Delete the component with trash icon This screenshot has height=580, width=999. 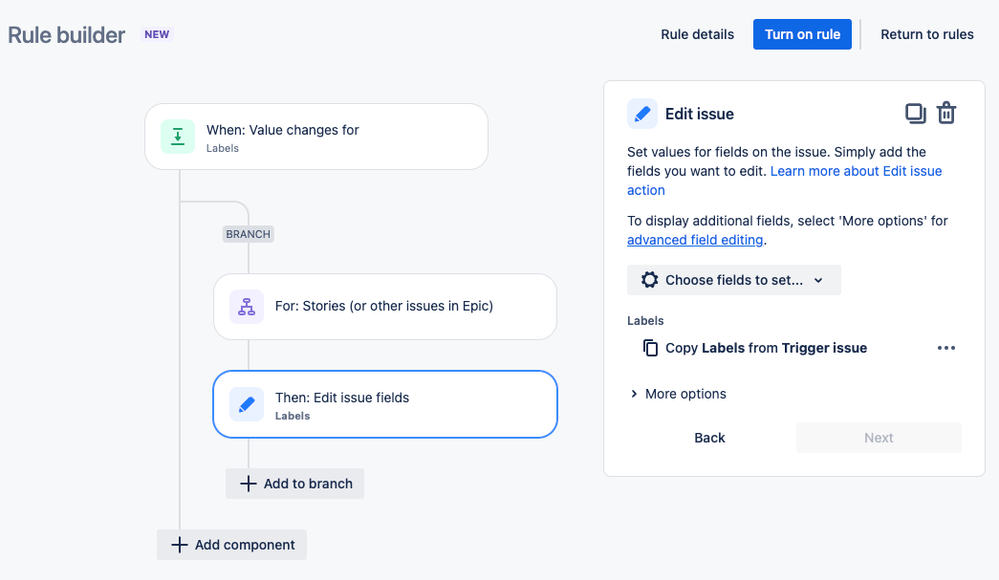click(x=946, y=113)
